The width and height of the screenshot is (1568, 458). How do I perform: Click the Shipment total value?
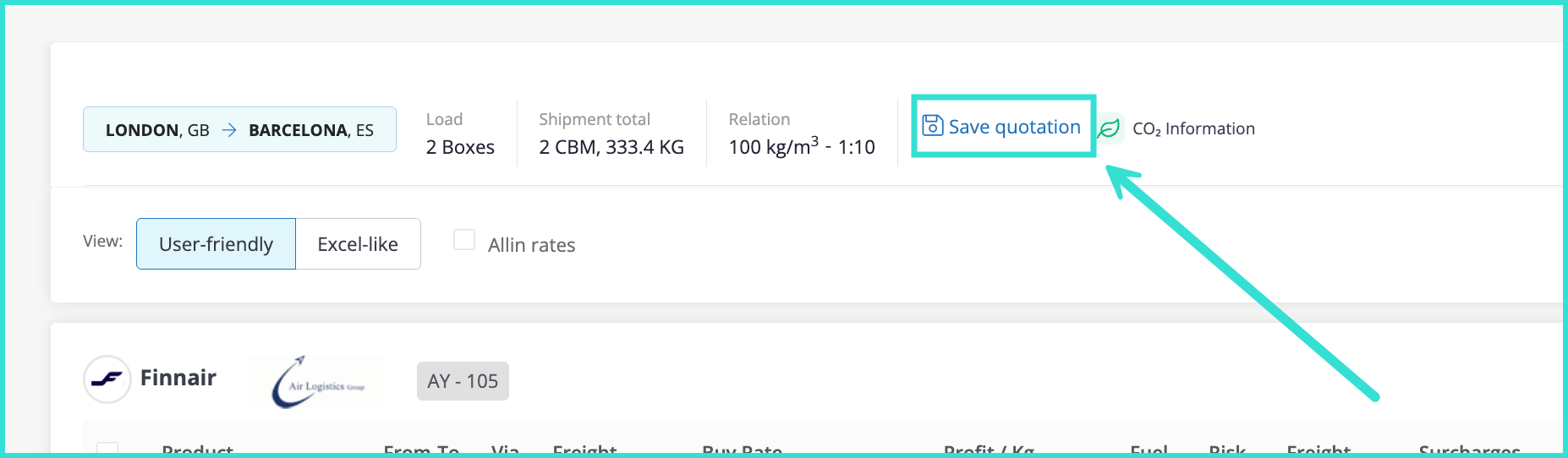(x=611, y=147)
